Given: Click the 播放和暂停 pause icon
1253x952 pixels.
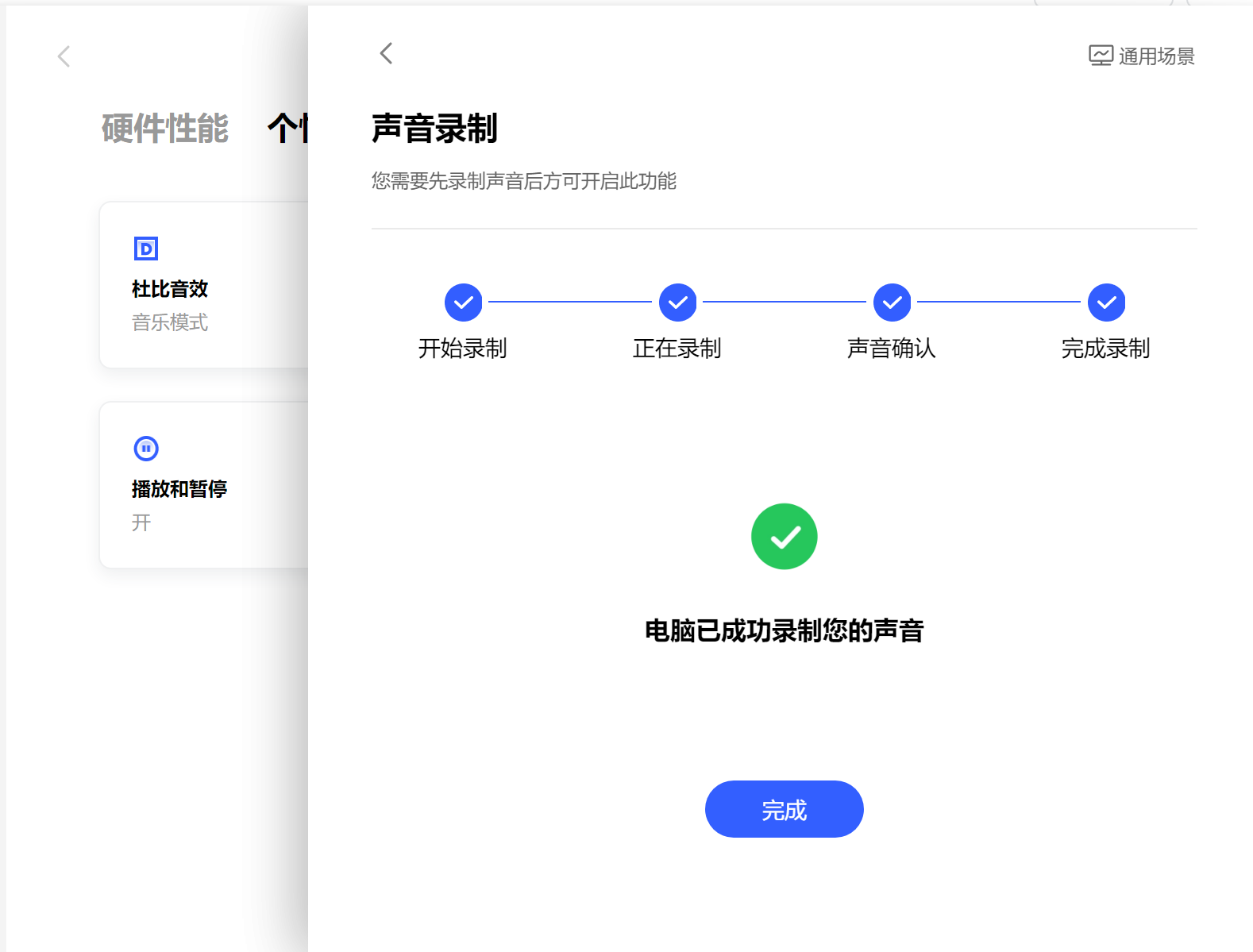Looking at the screenshot, I should point(146,449).
